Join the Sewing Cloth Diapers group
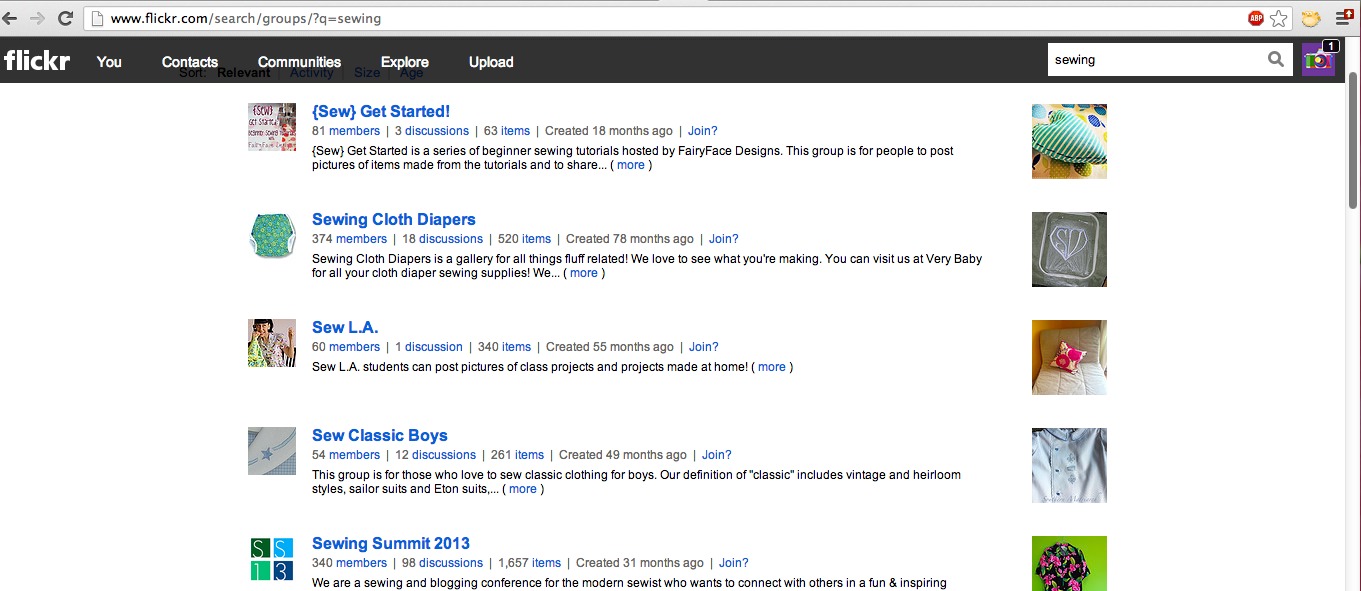Screen dimensions: 1361x591 pyautogui.click(x=724, y=239)
